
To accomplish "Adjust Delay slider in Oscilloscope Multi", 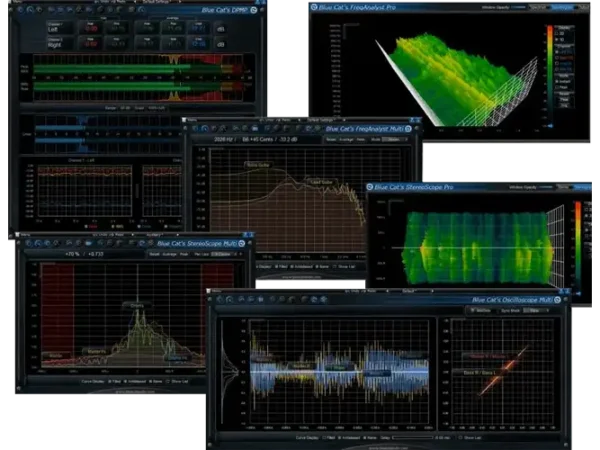I will [x=412, y=437].
